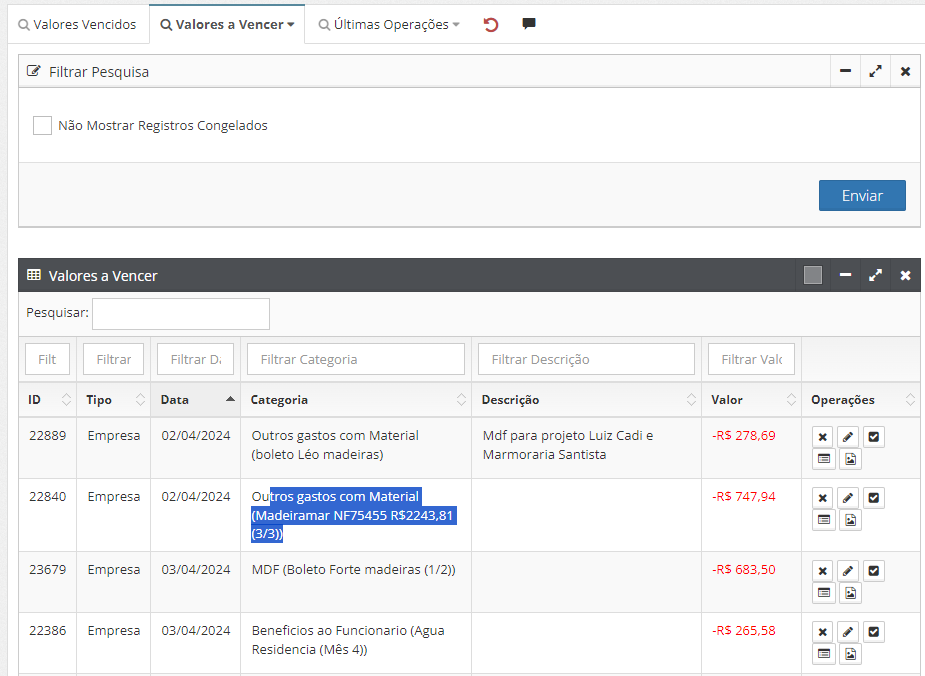Open image attachment icon for record 22889
Viewport: 925px width, 676px height.
(x=850, y=459)
